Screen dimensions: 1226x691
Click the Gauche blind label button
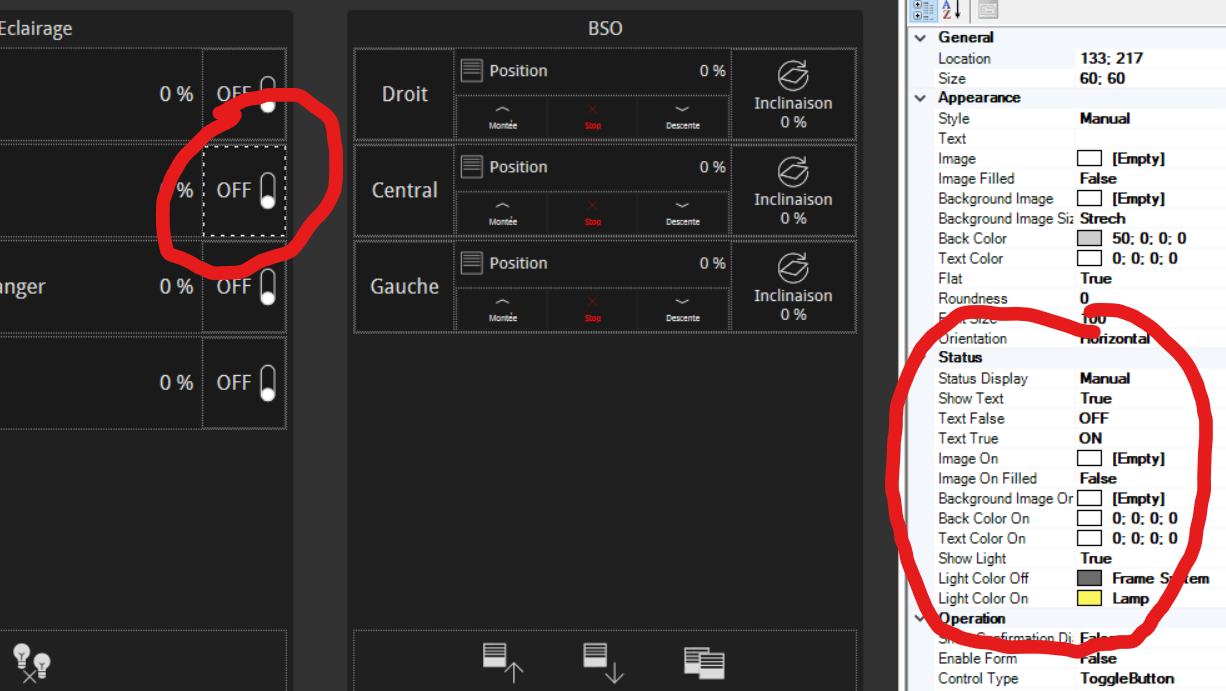404,287
